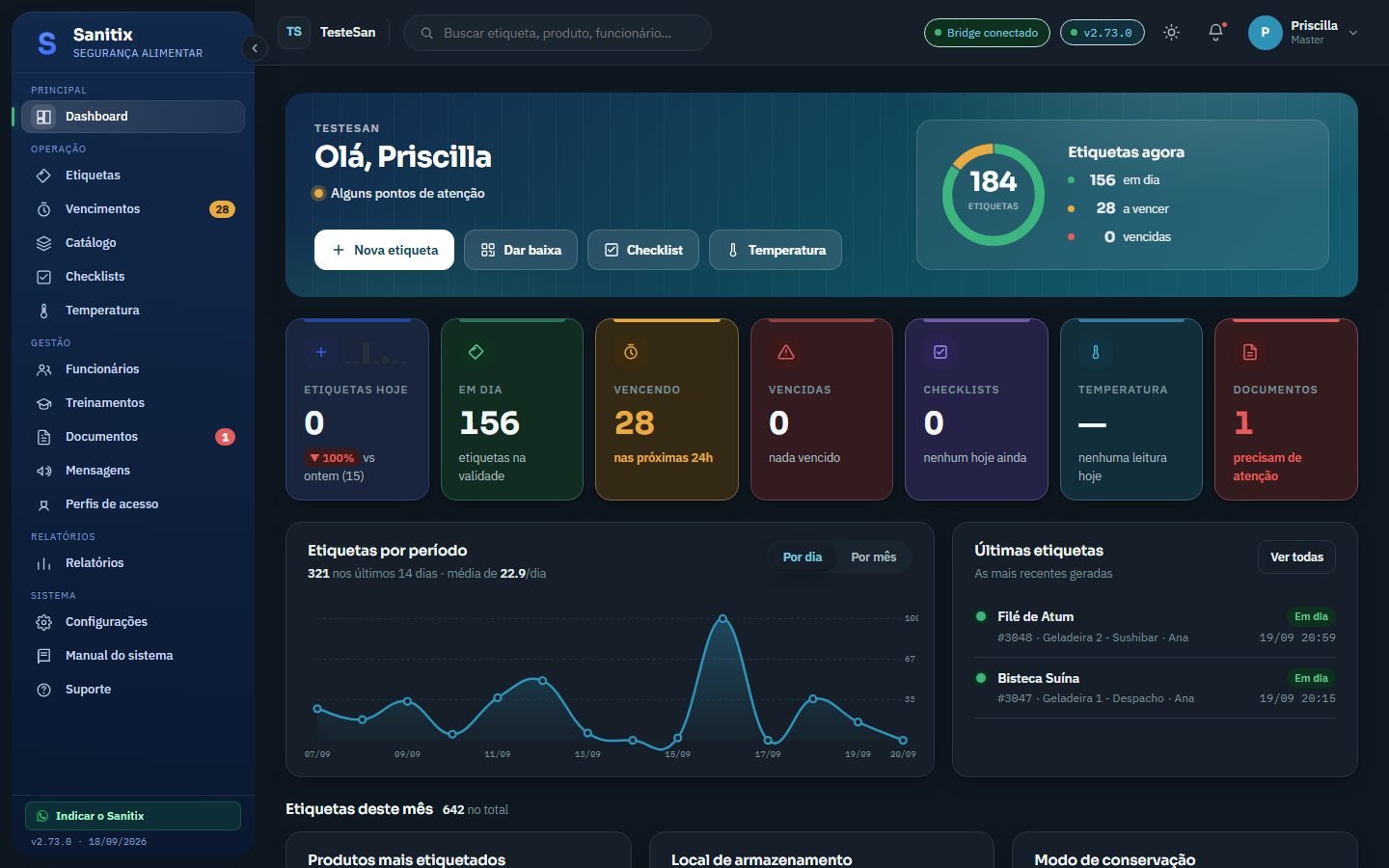Click the v2.73.0 version badge
This screenshot has height=868, width=1389.
pos(1103,33)
